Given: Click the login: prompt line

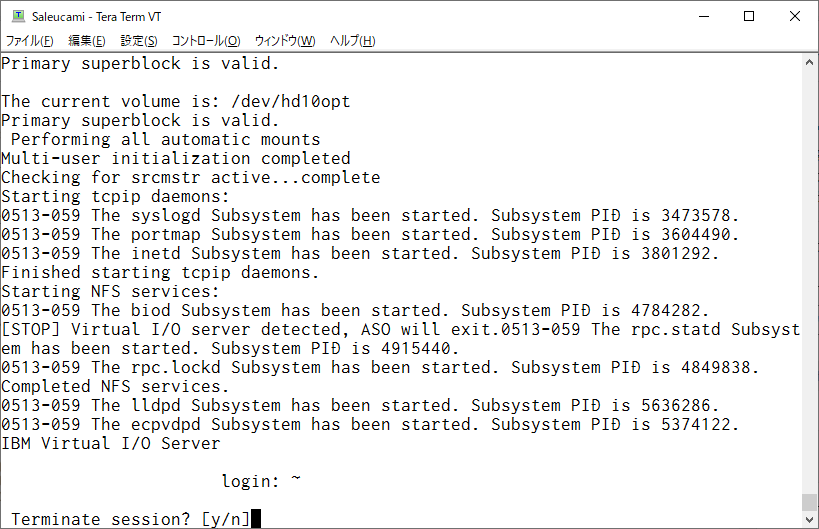Looking at the screenshot, I should [261, 480].
